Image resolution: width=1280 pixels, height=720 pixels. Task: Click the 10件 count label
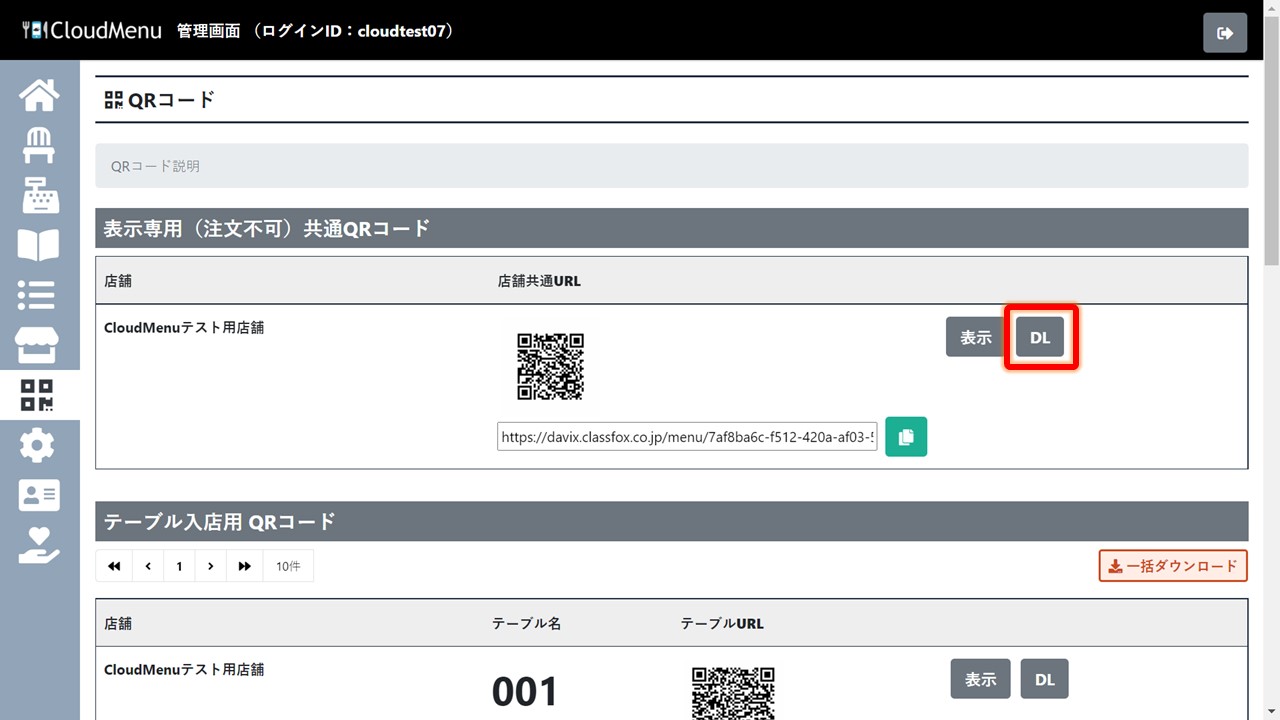pos(288,566)
